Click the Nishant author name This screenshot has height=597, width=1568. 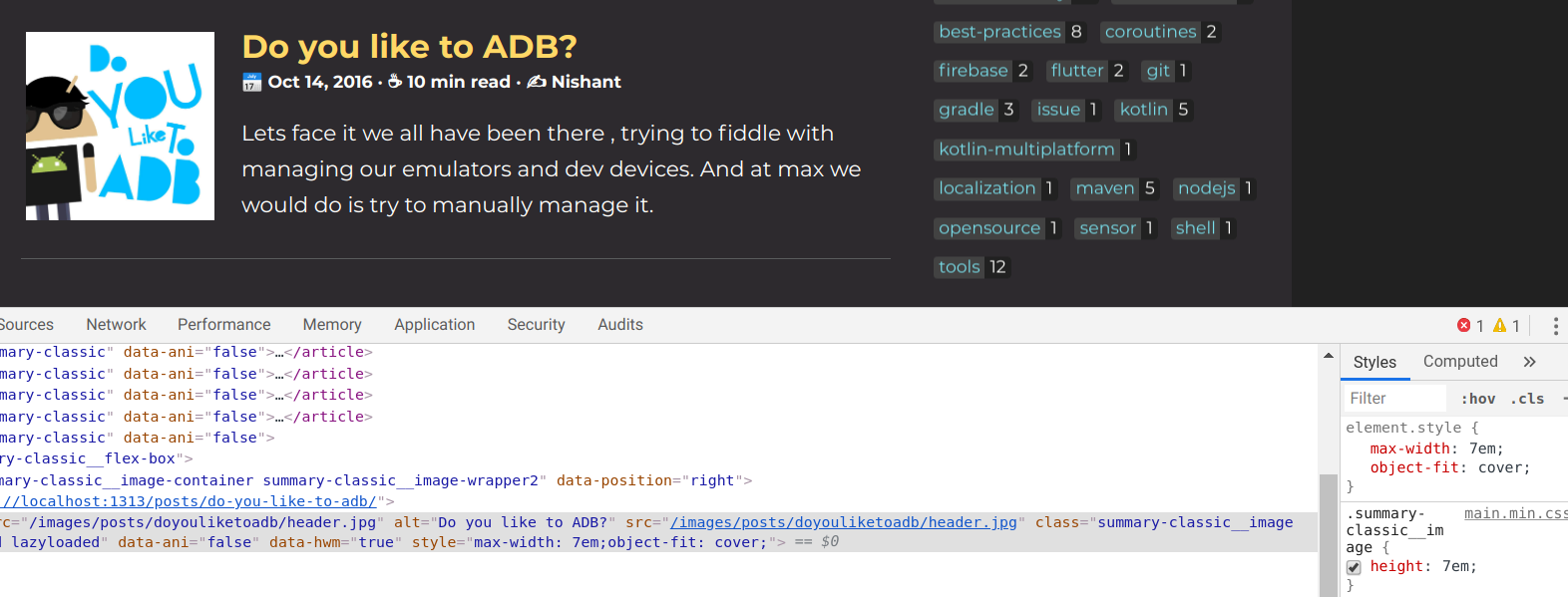(586, 82)
